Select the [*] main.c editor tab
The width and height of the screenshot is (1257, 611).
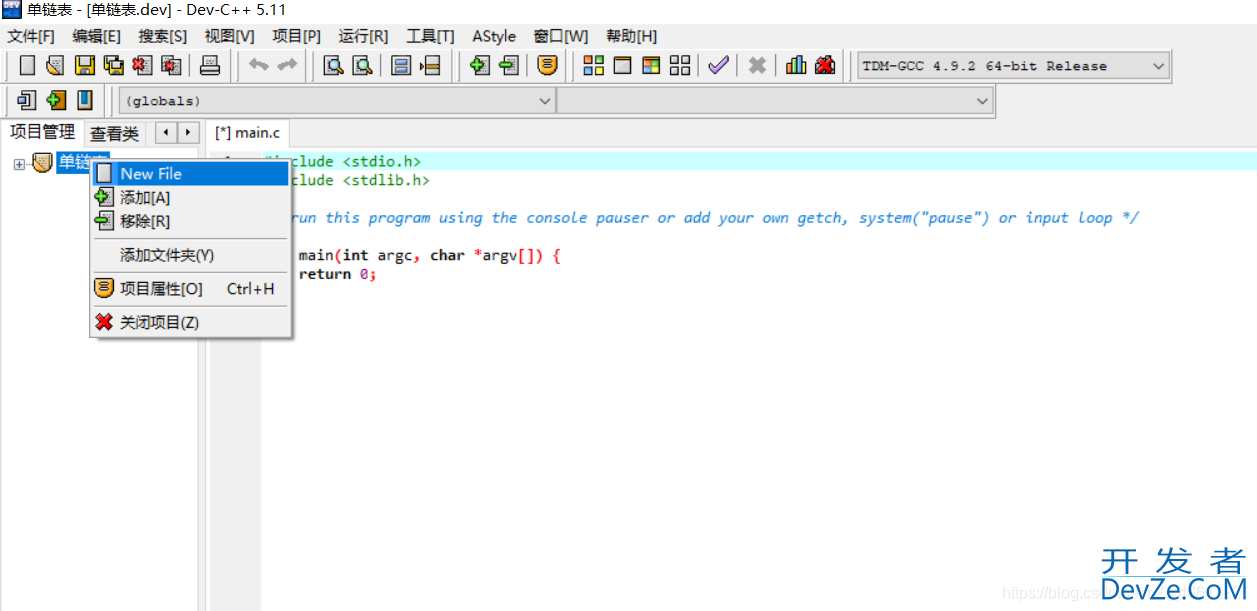(x=247, y=132)
